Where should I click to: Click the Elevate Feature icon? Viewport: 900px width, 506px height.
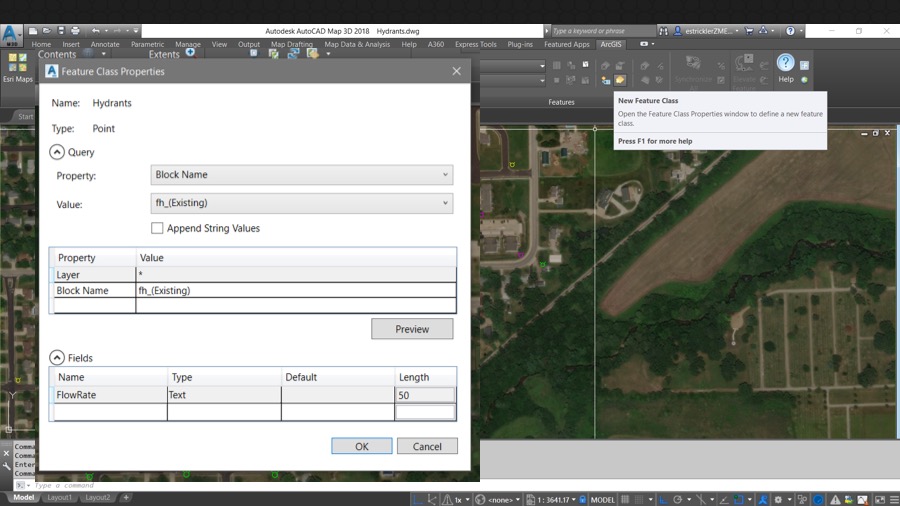(x=744, y=63)
